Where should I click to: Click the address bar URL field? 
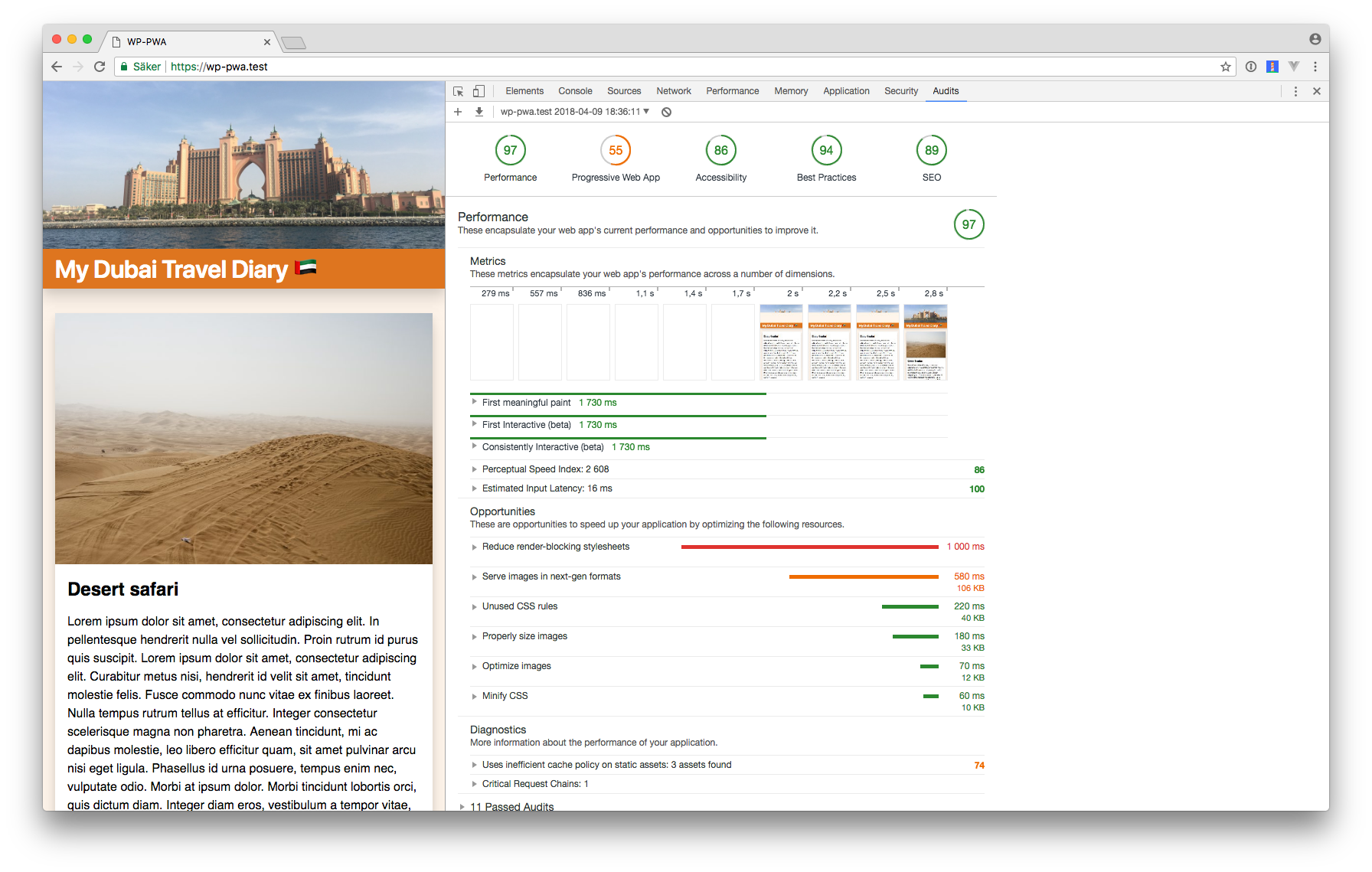click(674, 67)
